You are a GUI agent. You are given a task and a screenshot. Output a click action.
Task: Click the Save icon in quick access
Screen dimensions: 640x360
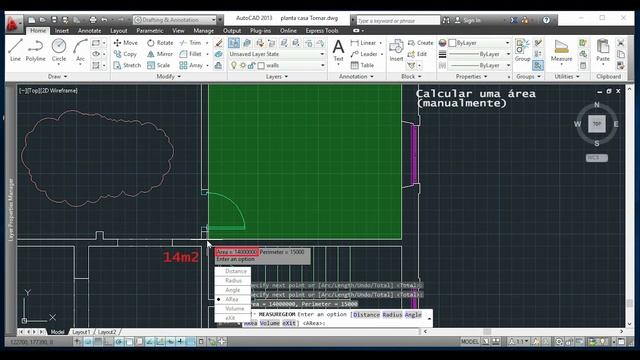[x=54, y=20]
